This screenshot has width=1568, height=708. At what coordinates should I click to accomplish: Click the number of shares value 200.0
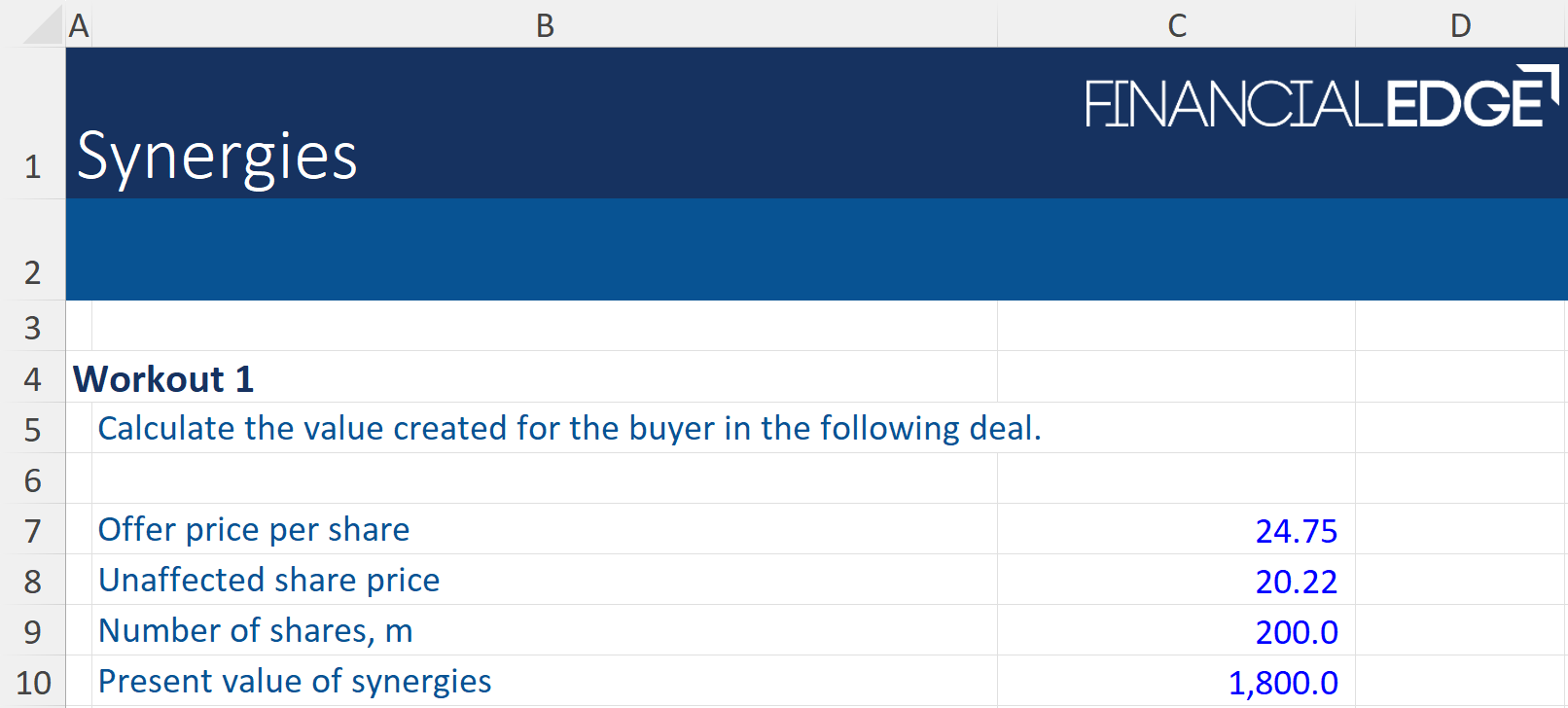click(1296, 632)
